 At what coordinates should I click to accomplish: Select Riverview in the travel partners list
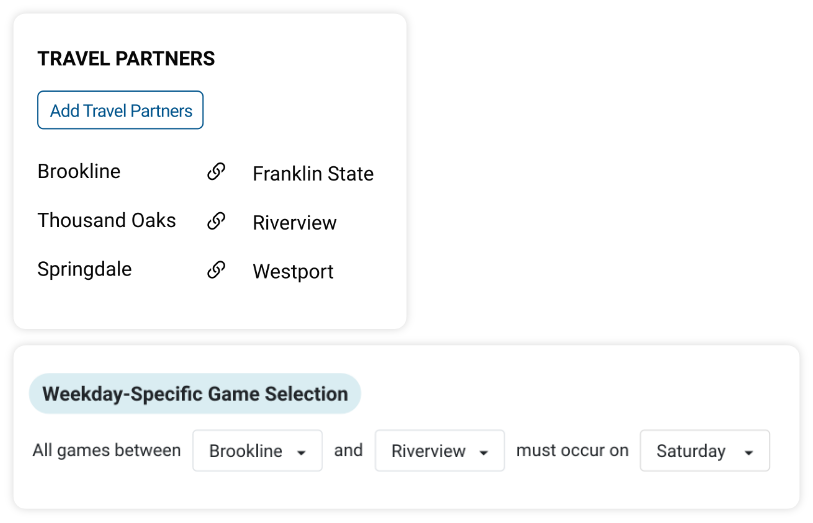pyautogui.click(x=295, y=223)
